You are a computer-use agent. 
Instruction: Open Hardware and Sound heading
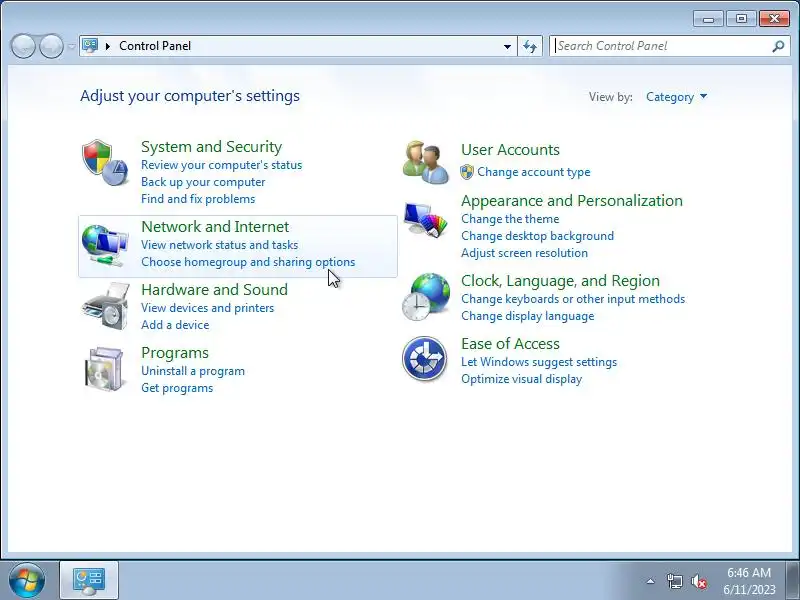214,290
